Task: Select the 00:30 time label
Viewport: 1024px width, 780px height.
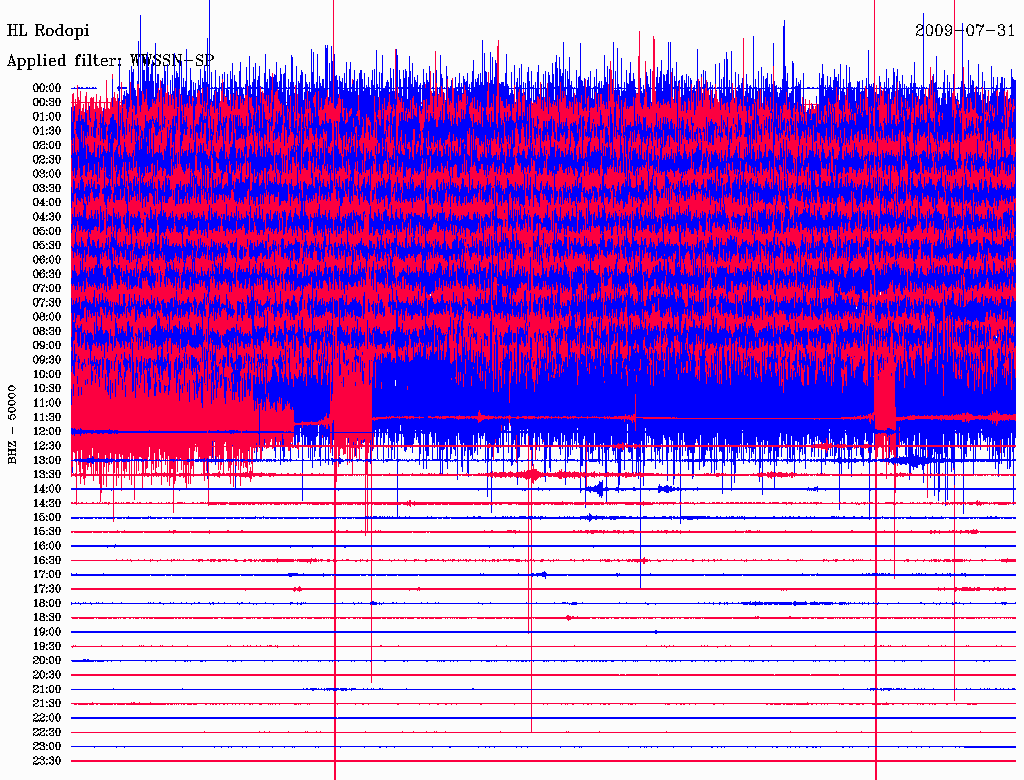Action: point(47,103)
